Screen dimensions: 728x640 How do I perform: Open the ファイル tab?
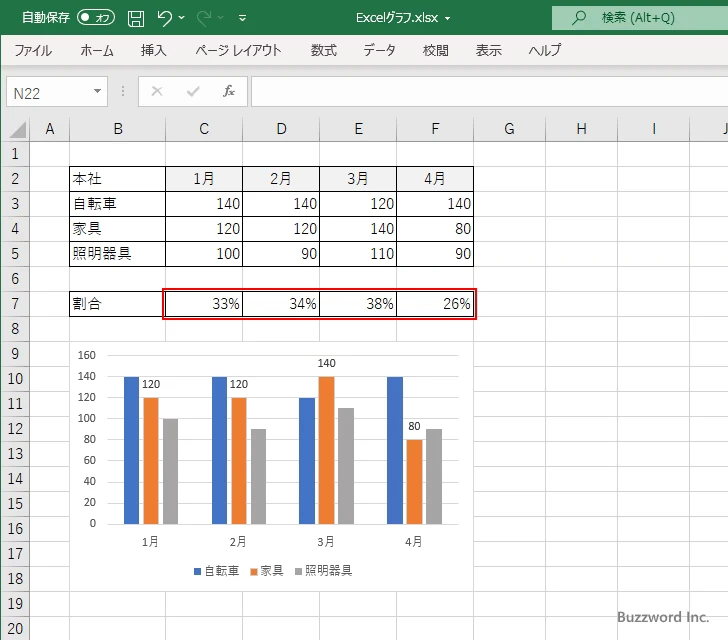coord(33,50)
